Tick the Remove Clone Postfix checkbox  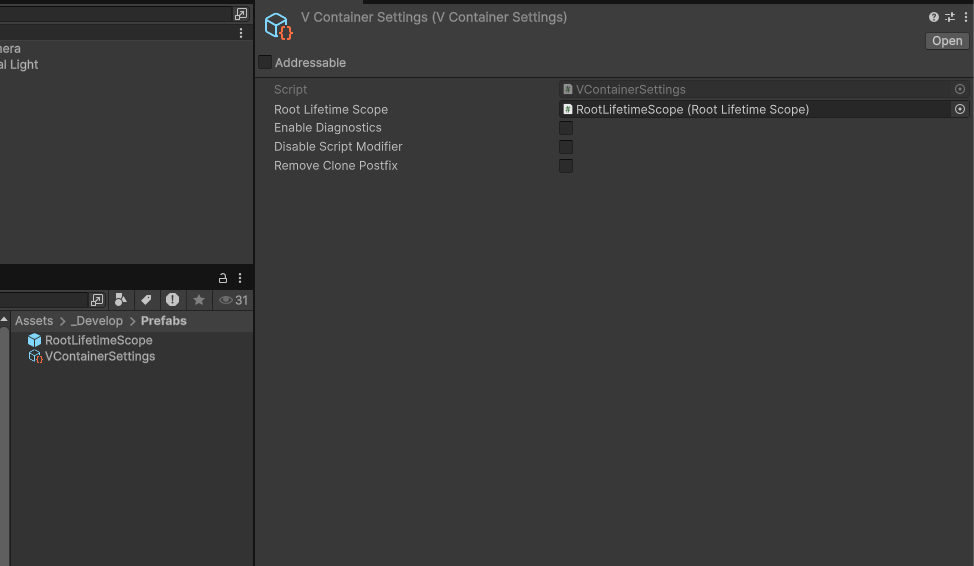coord(566,166)
